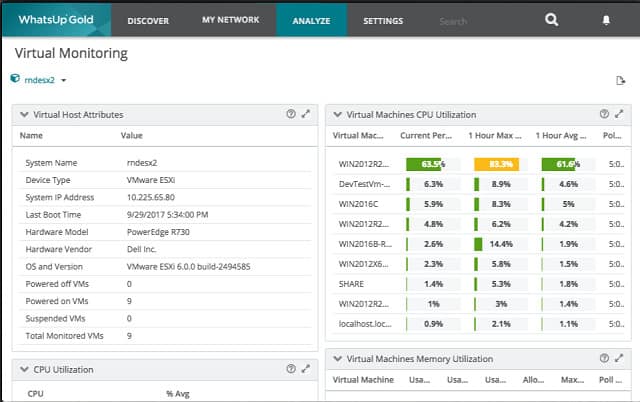
Task: Open the ANALYZE menu
Action: click(311, 21)
